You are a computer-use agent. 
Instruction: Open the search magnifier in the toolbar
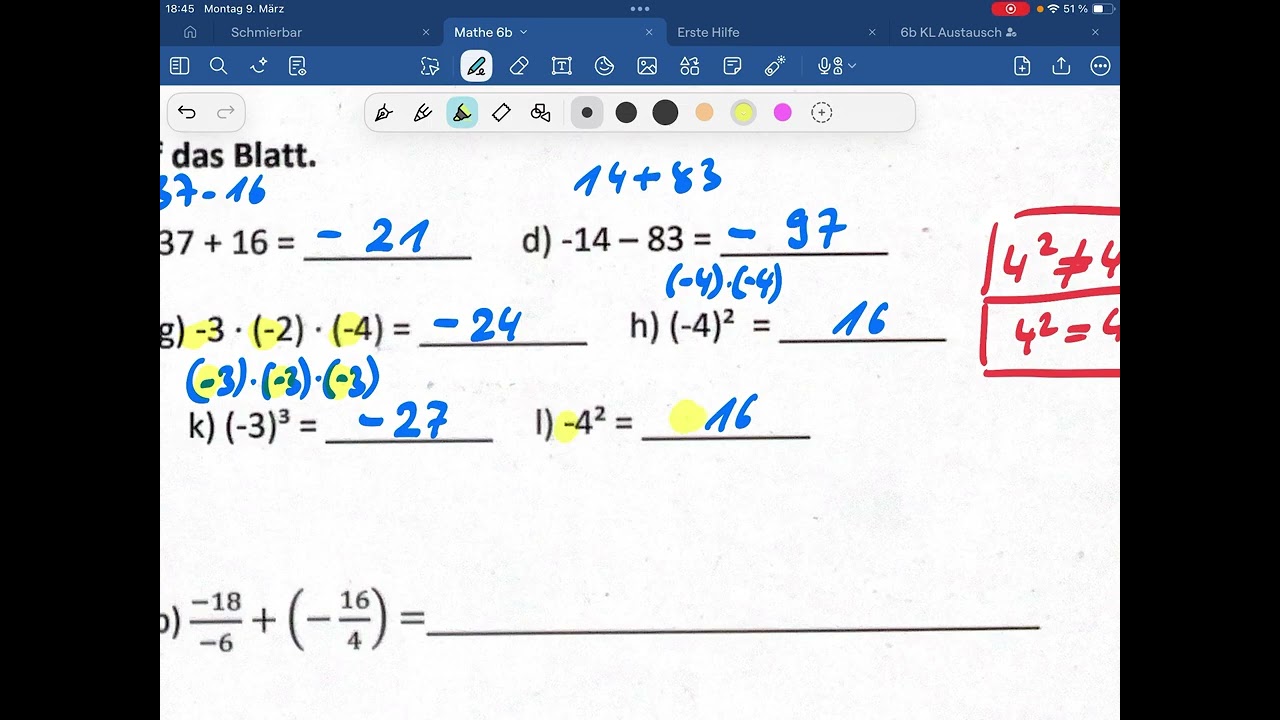(x=218, y=66)
